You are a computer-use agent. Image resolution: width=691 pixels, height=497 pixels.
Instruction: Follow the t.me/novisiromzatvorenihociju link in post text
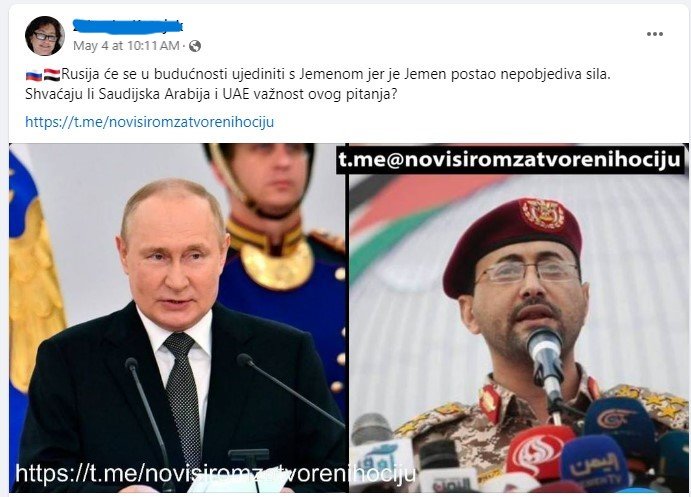pos(149,122)
